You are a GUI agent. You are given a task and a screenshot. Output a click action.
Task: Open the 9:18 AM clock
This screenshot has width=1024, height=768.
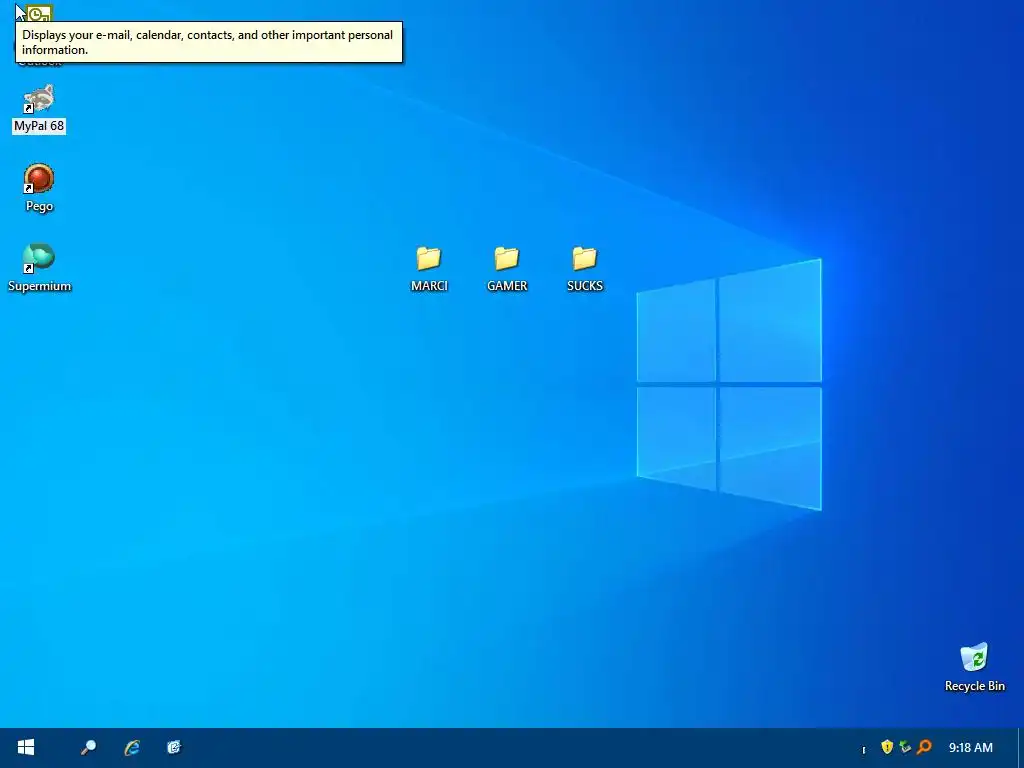(x=970, y=748)
